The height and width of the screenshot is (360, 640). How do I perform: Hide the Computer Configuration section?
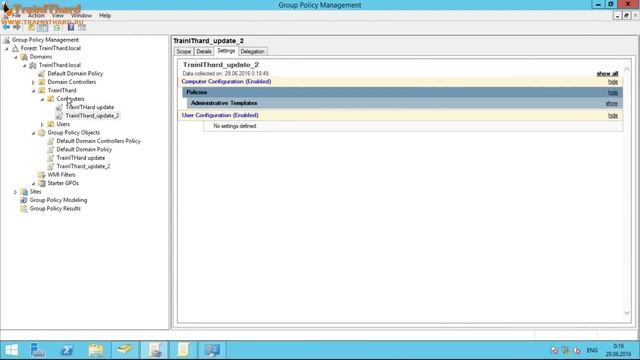[x=613, y=82]
